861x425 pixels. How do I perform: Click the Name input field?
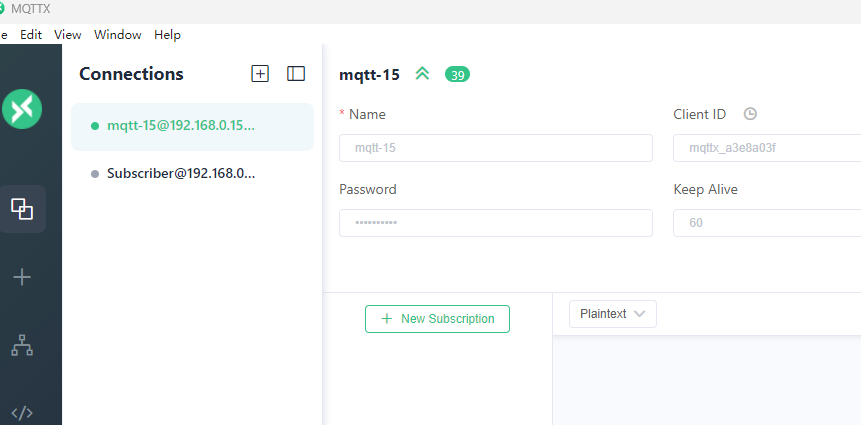tap(496, 148)
